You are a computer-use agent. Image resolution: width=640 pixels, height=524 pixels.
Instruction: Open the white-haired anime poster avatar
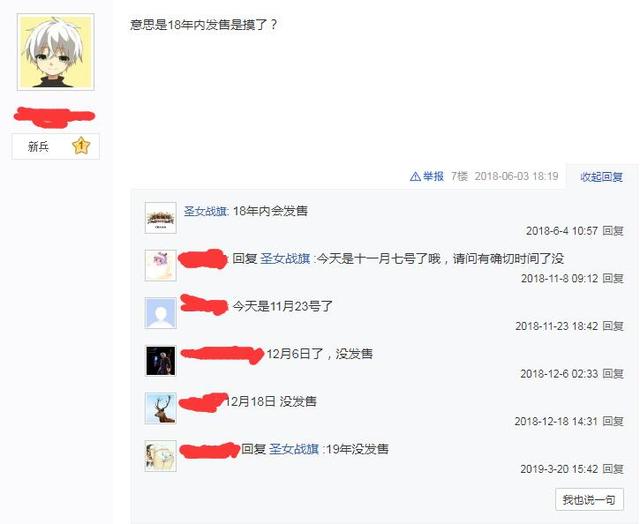(x=56, y=52)
